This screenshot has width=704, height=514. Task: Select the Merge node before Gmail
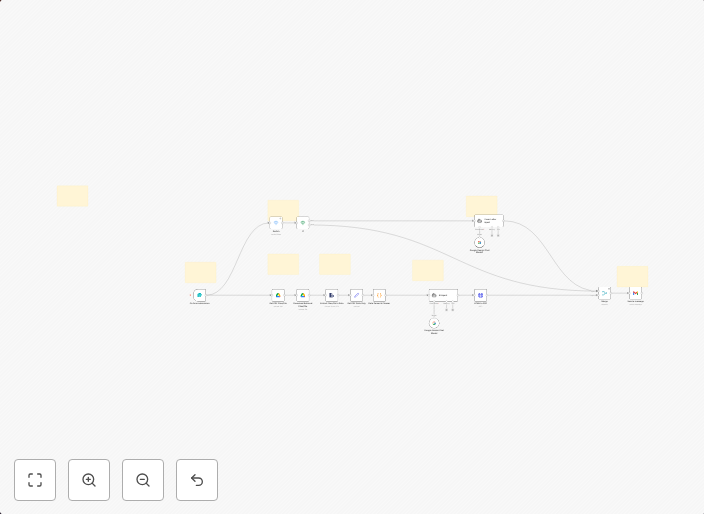pyautogui.click(x=604, y=294)
